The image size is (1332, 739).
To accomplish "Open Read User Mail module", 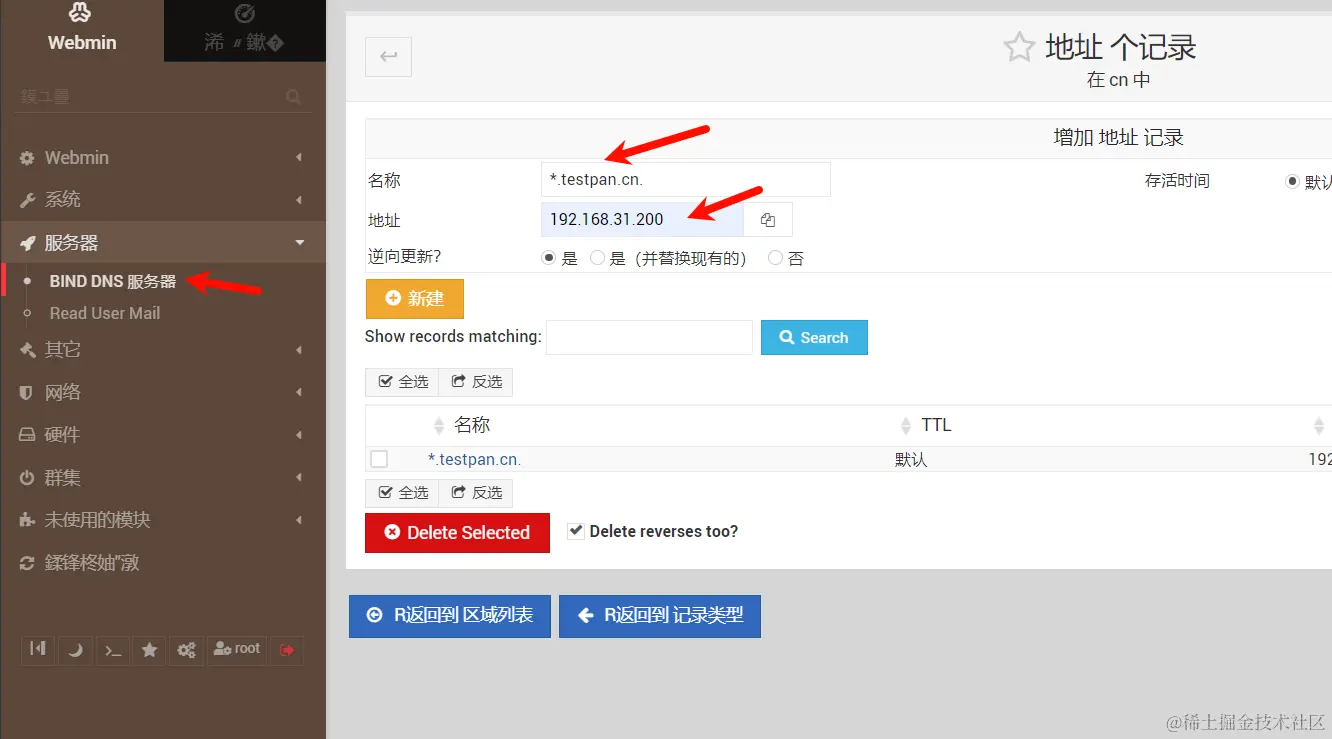I will (105, 313).
